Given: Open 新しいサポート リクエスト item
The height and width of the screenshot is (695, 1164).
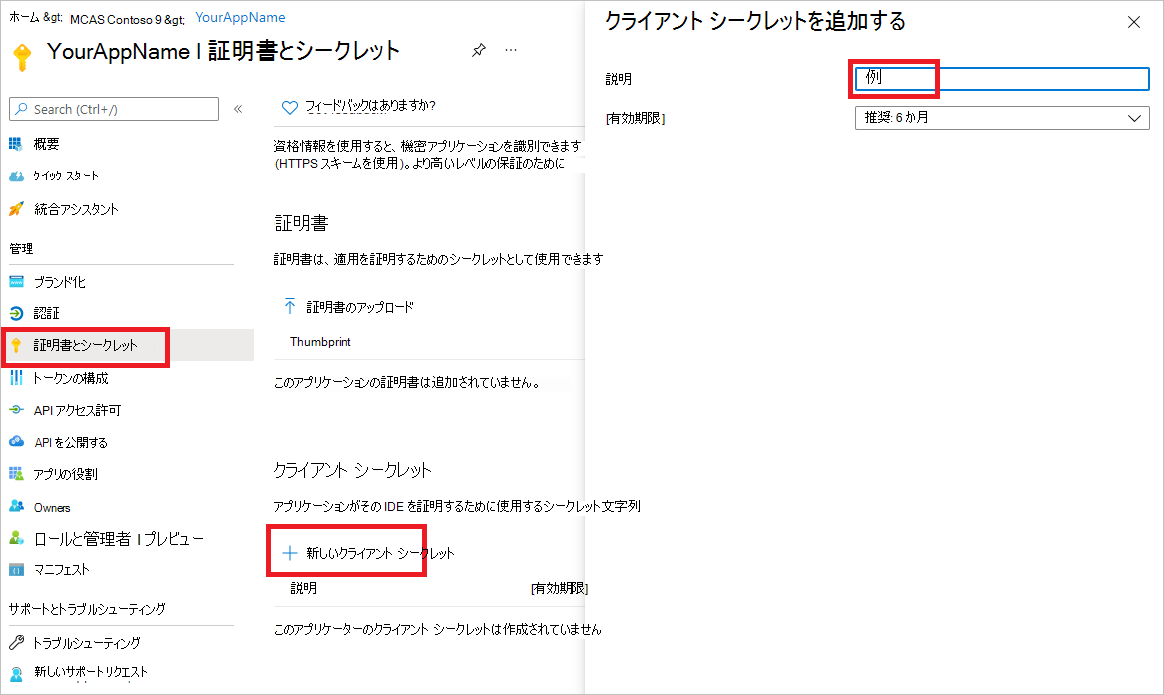Looking at the screenshot, I should (91, 672).
